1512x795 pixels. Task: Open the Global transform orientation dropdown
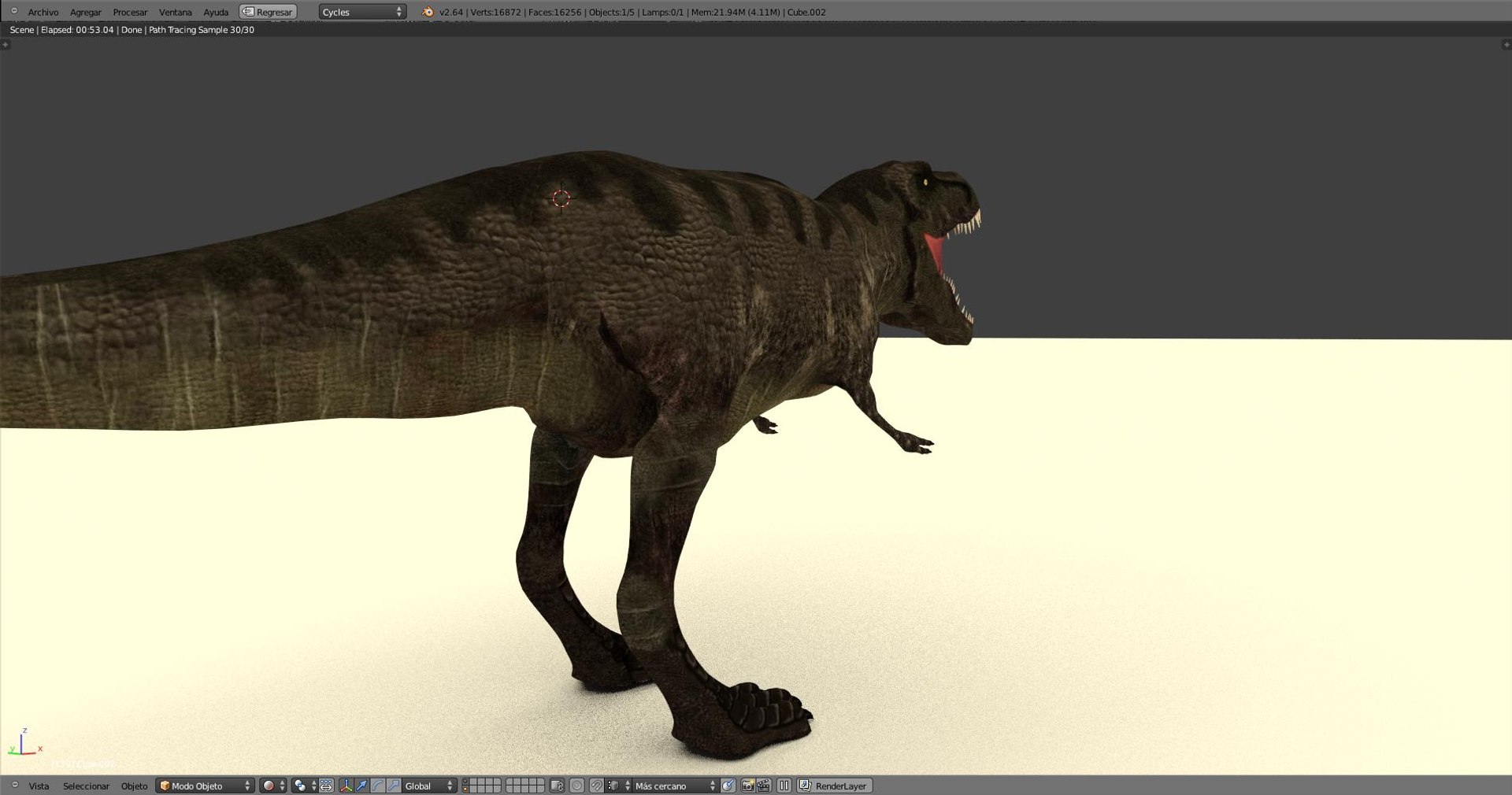pos(429,786)
